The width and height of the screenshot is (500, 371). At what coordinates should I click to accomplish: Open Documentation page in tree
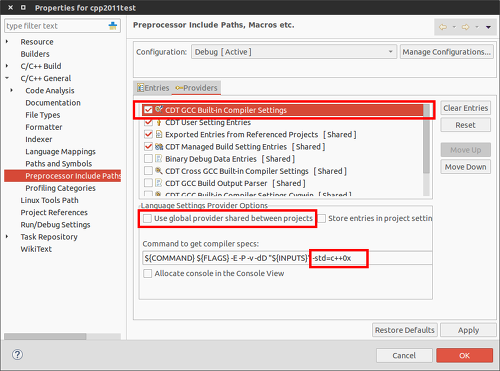point(53,103)
